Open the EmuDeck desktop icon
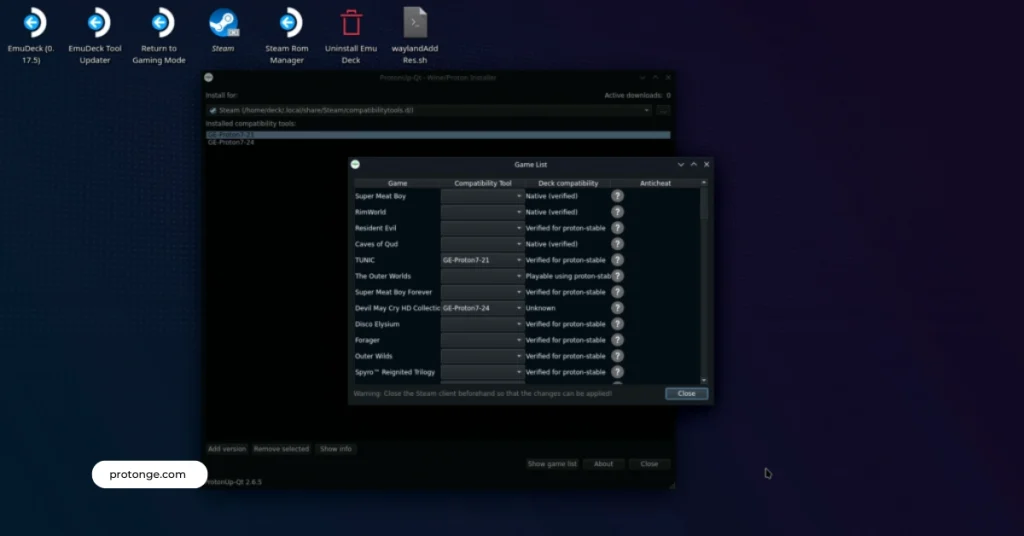Screen dimensions: 1024x536 pyautogui.click(x=33, y=23)
